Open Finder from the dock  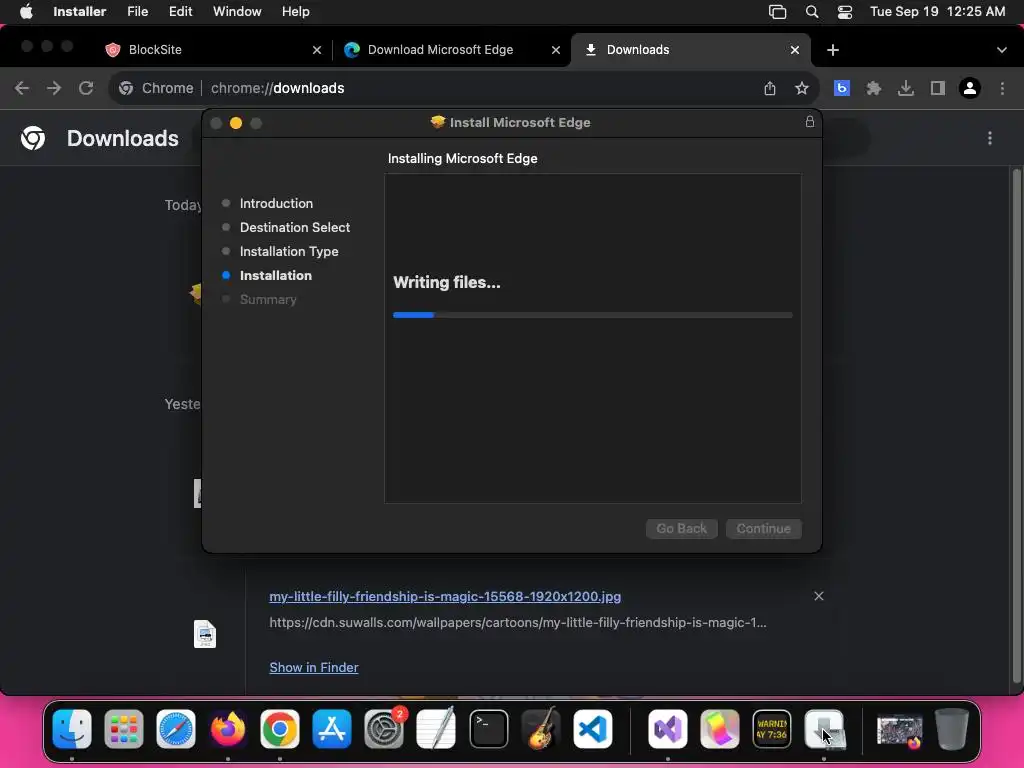(x=72, y=728)
